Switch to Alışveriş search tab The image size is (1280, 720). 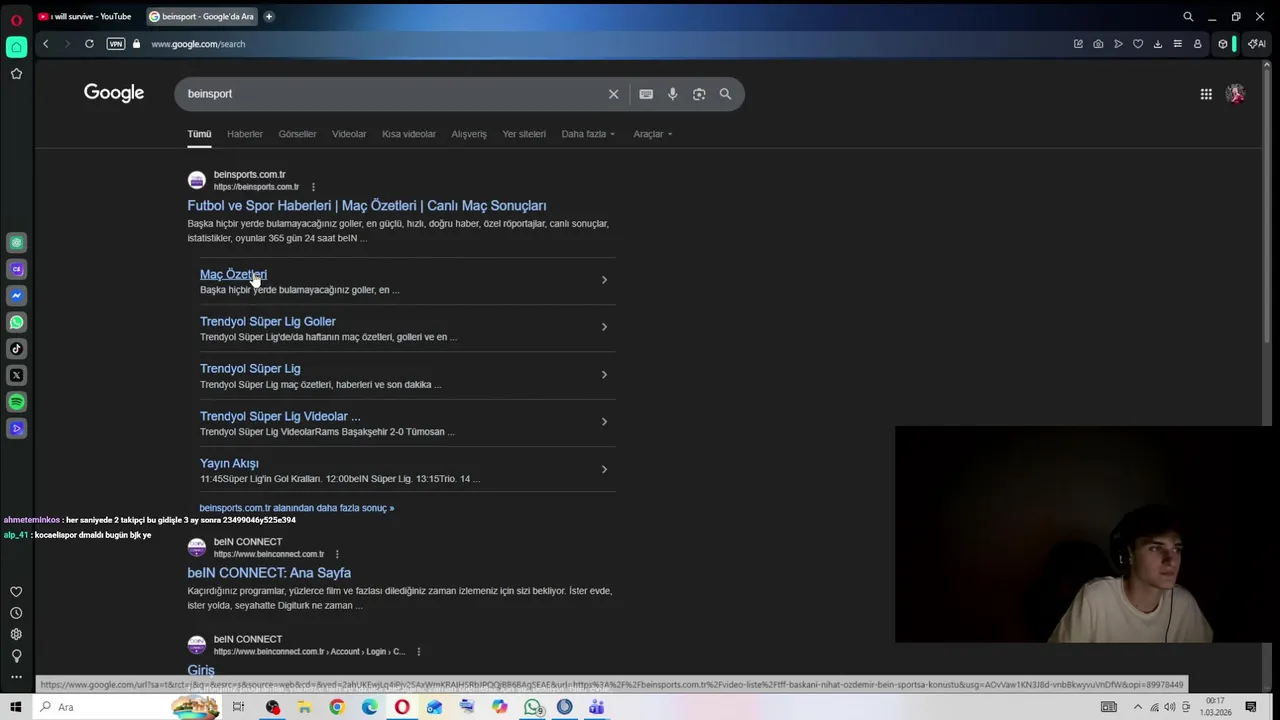pos(469,134)
